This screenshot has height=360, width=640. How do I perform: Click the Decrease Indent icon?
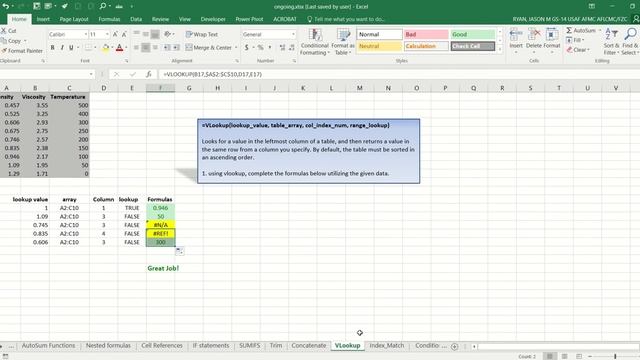[x=167, y=48]
